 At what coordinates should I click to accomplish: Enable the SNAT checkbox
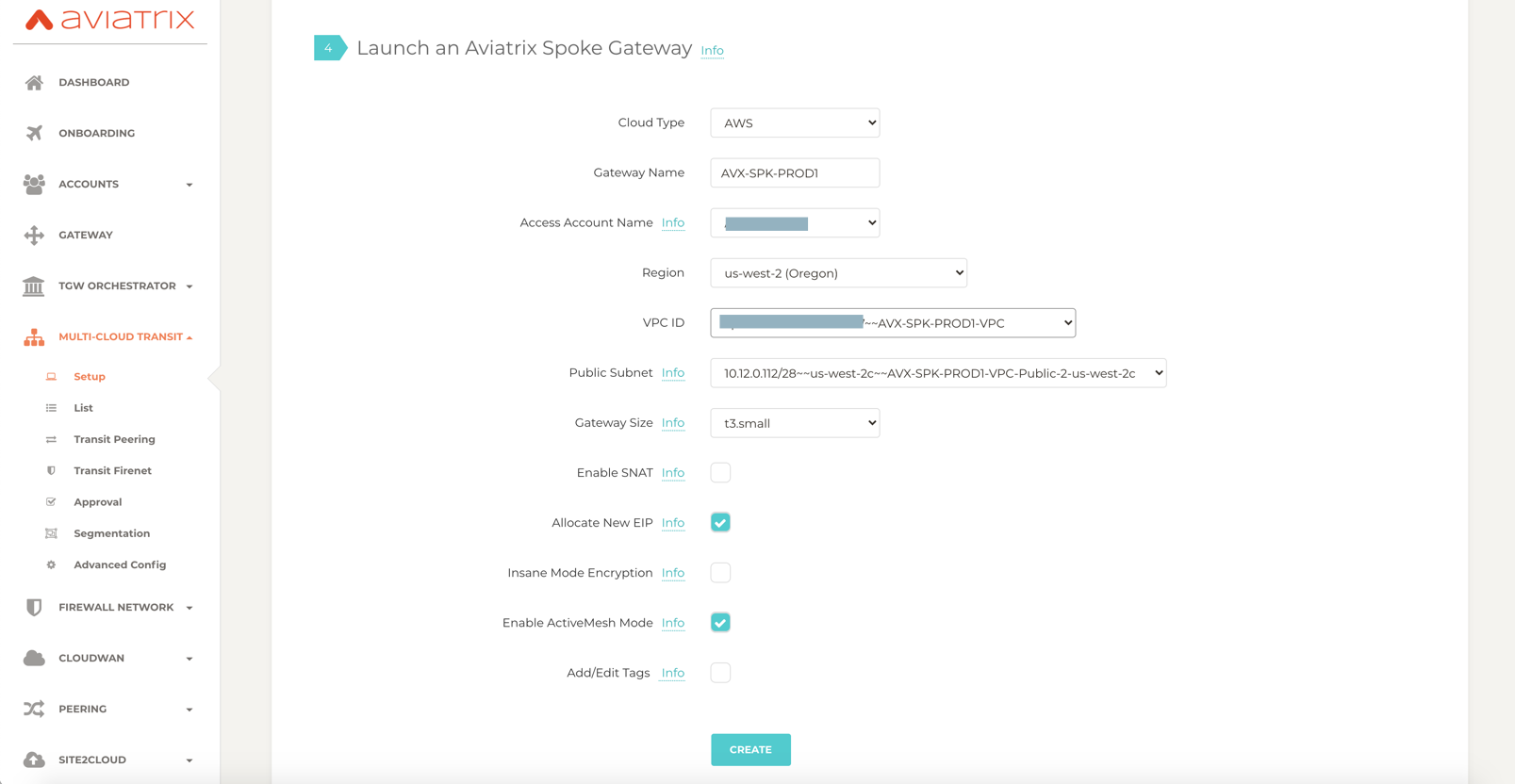[x=720, y=473]
